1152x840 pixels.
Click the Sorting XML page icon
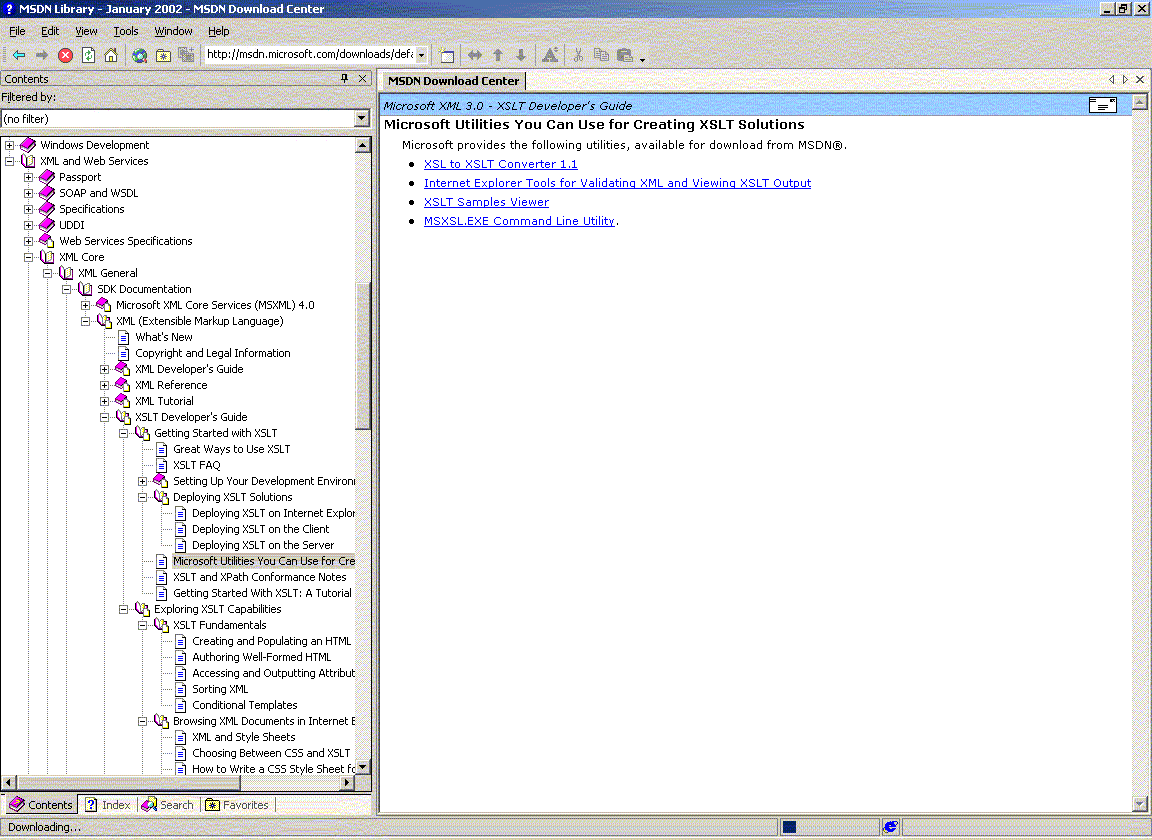coord(181,689)
